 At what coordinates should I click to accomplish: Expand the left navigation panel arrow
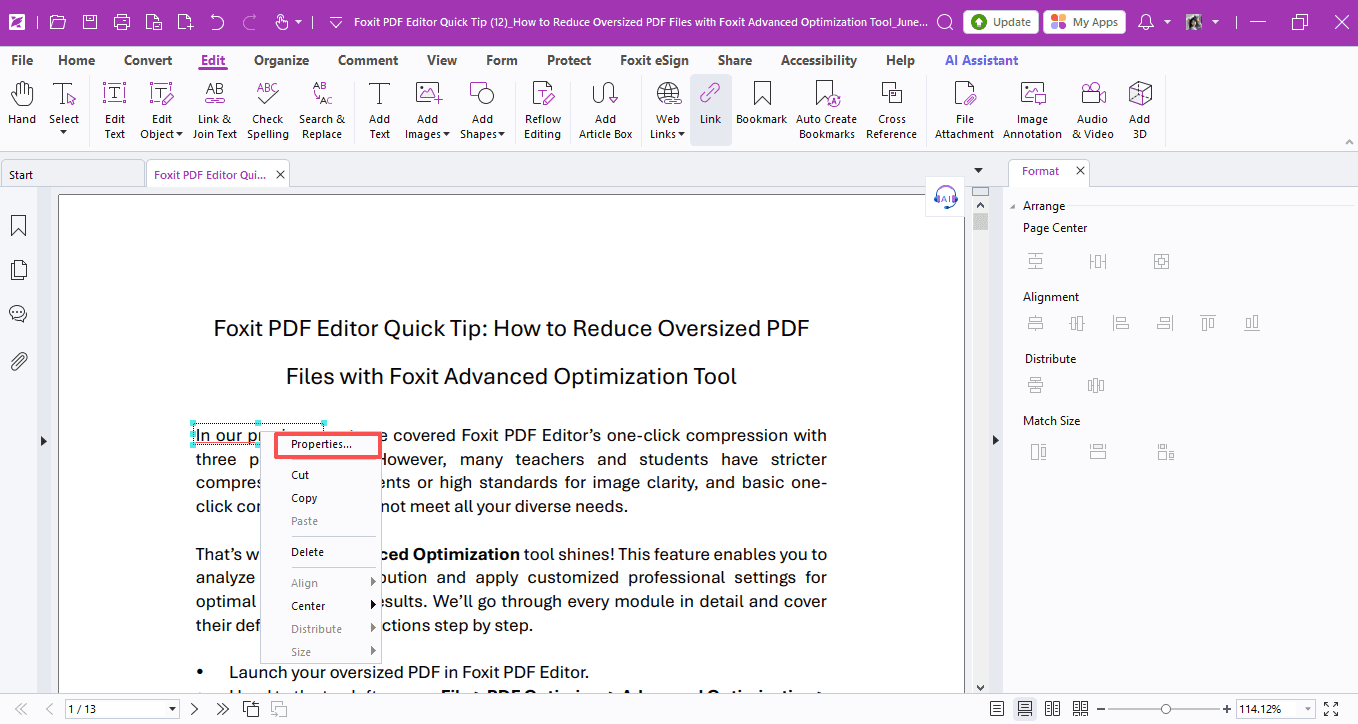[43, 440]
